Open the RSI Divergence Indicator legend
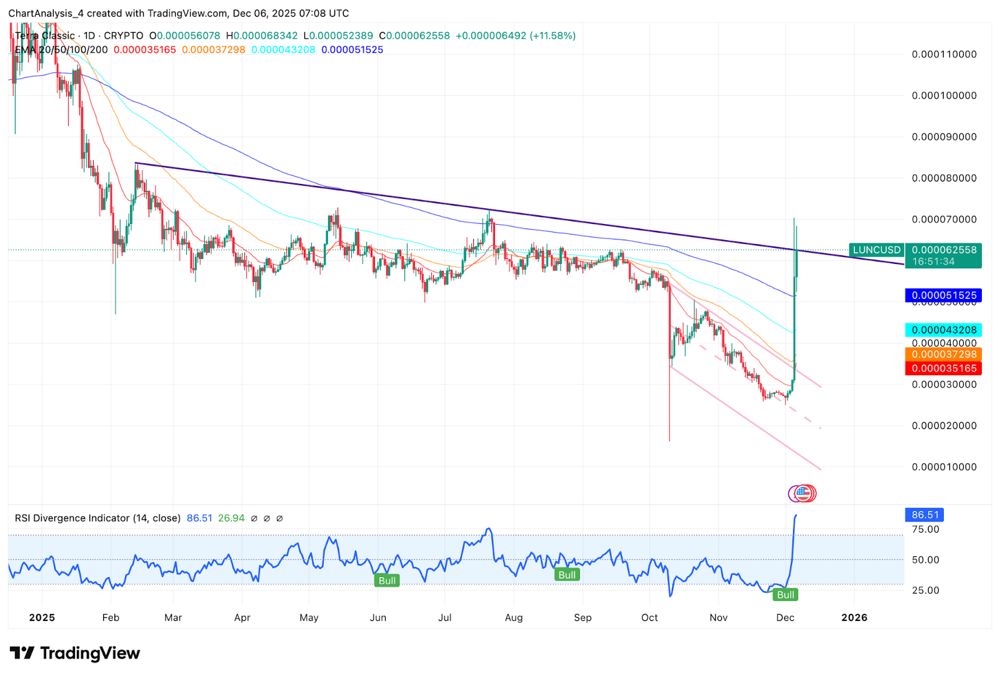The width and height of the screenshot is (1000, 678). pos(97,518)
